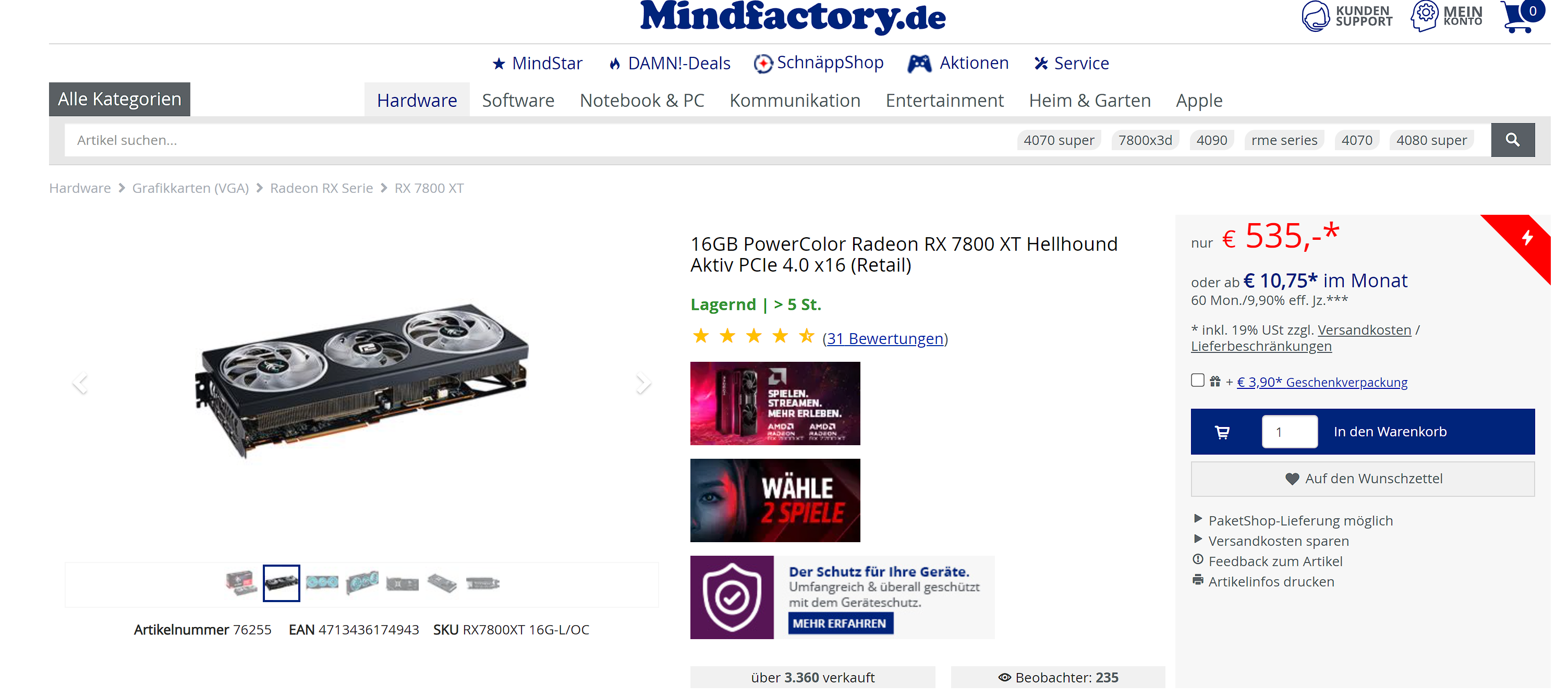
Task: Click the heart Wunschzettel button
Action: pyautogui.click(x=1363, y=479)
